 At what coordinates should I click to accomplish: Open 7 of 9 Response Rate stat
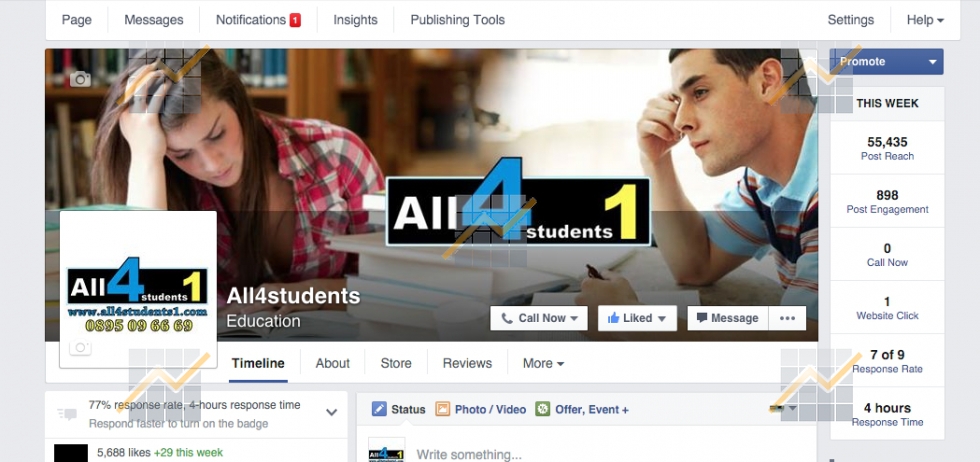point(887,361)
